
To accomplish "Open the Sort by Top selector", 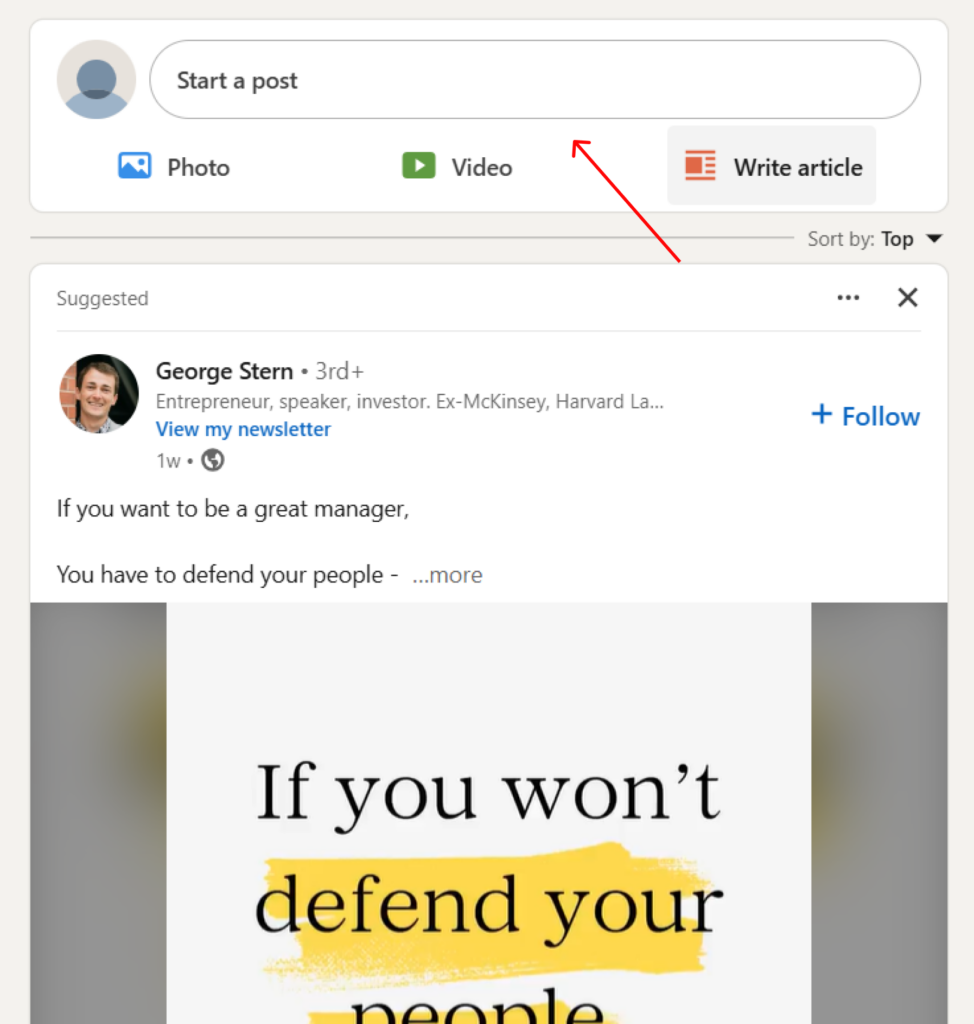I will (875, 239).
